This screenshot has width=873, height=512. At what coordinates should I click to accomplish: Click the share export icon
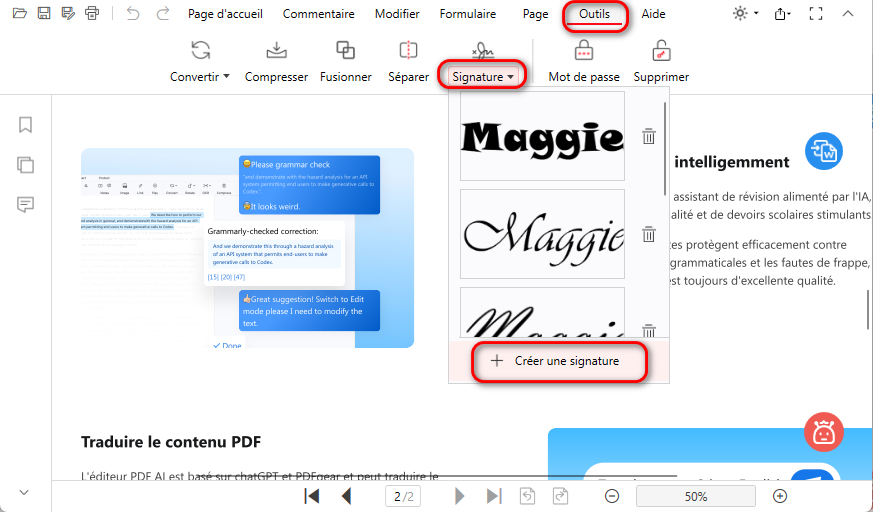tap(782, 13)
